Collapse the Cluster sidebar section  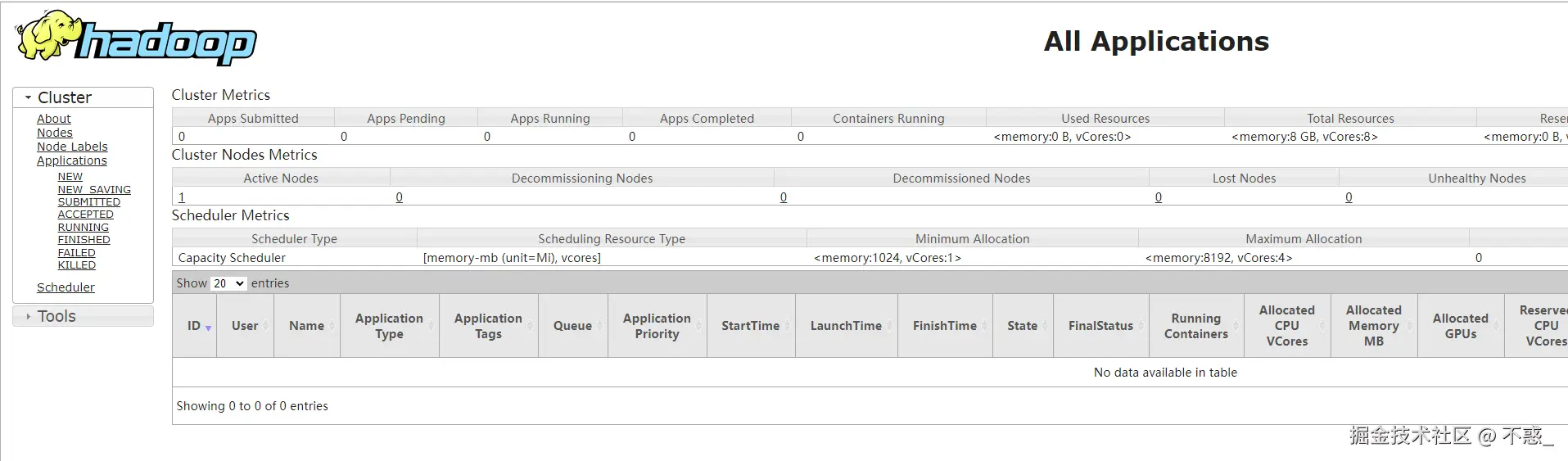click(x=83, y=97)
